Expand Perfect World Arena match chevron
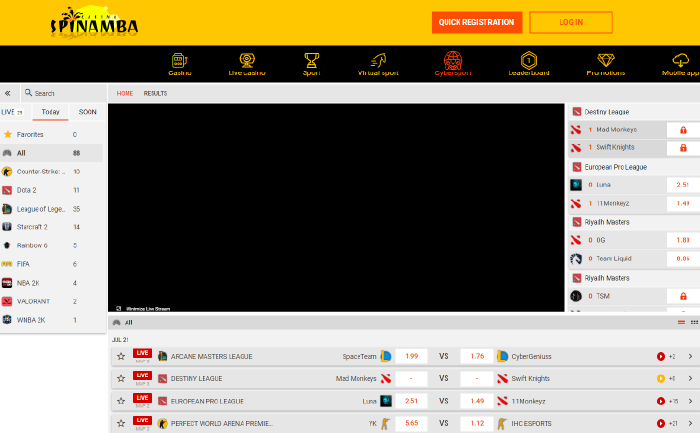The image size is (700, 433). 690,423
